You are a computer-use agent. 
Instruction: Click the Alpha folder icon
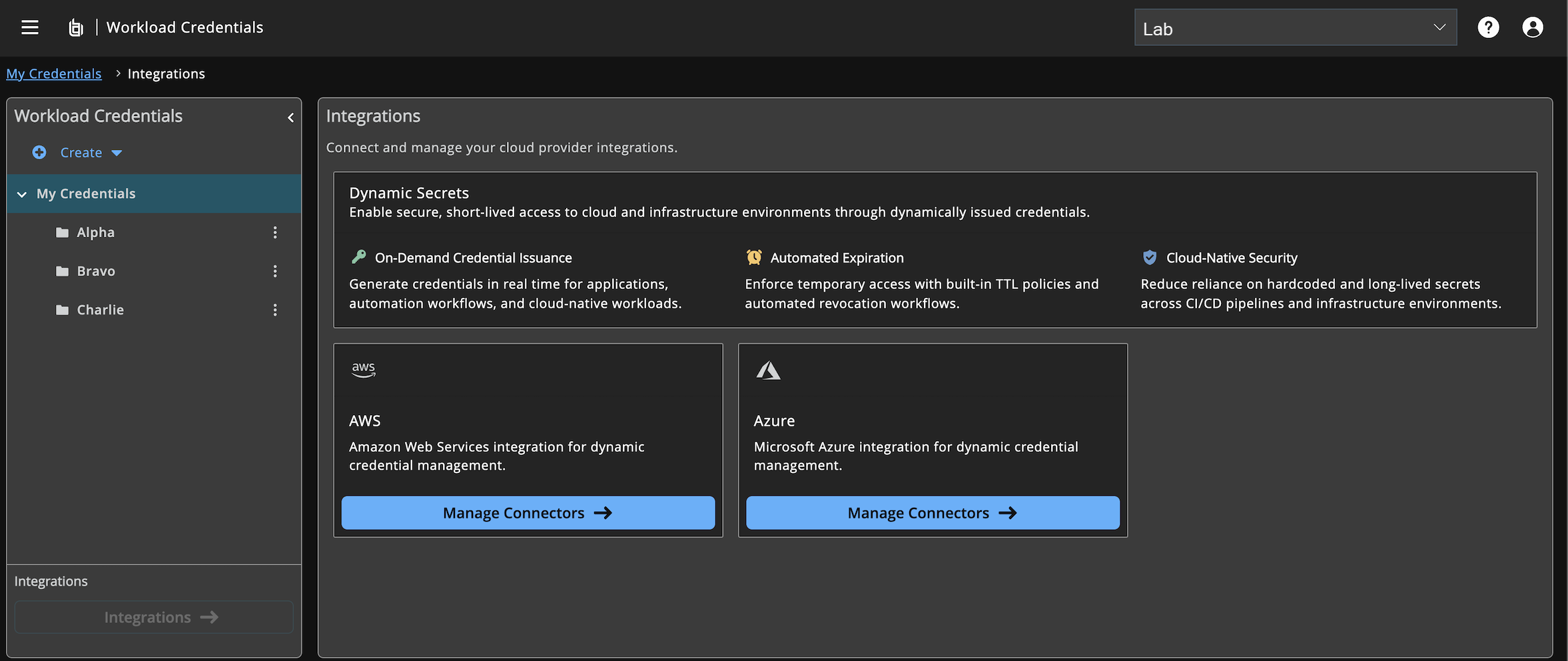[62, 233]
